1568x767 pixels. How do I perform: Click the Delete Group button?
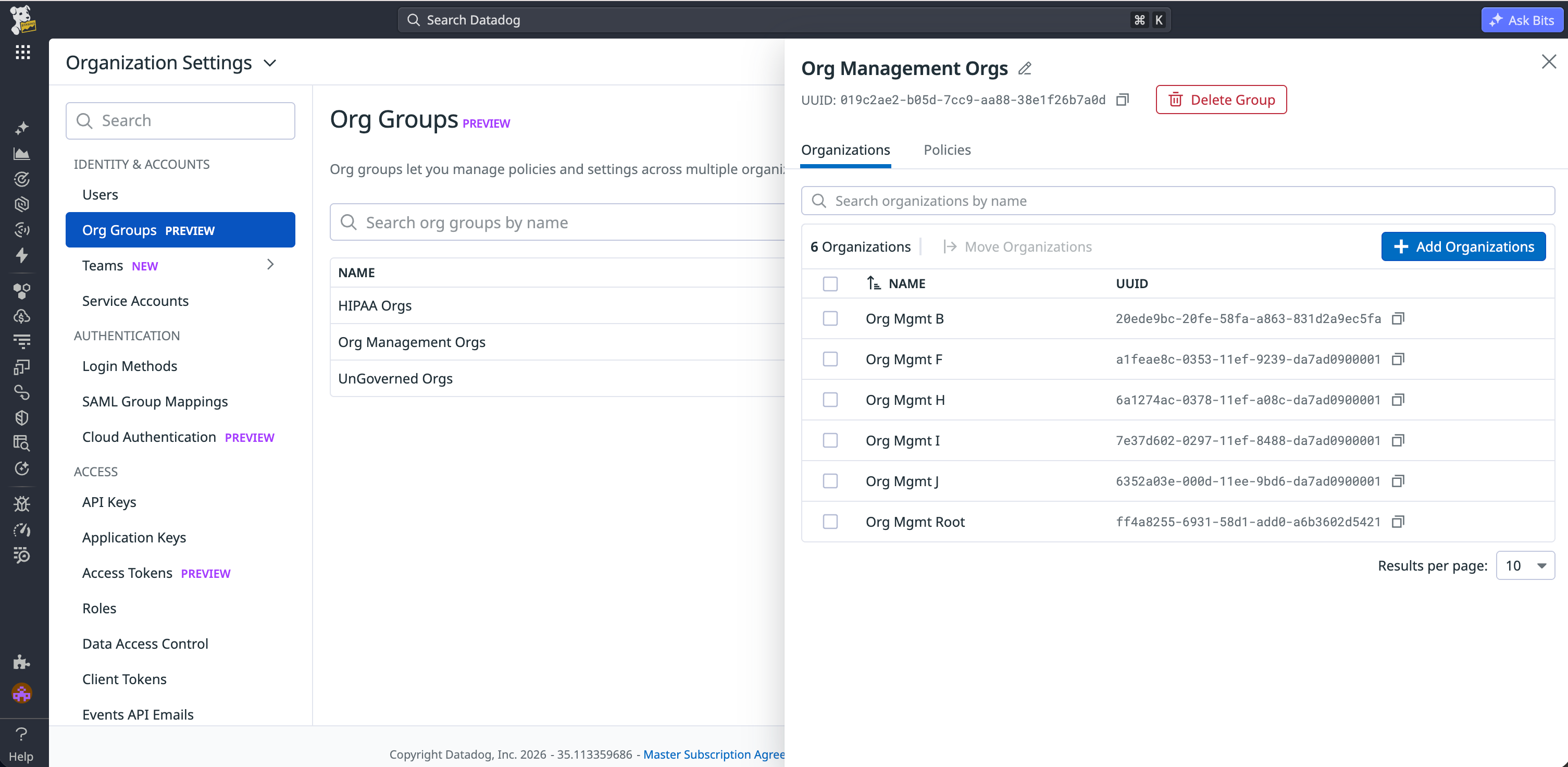(1221, 100)
